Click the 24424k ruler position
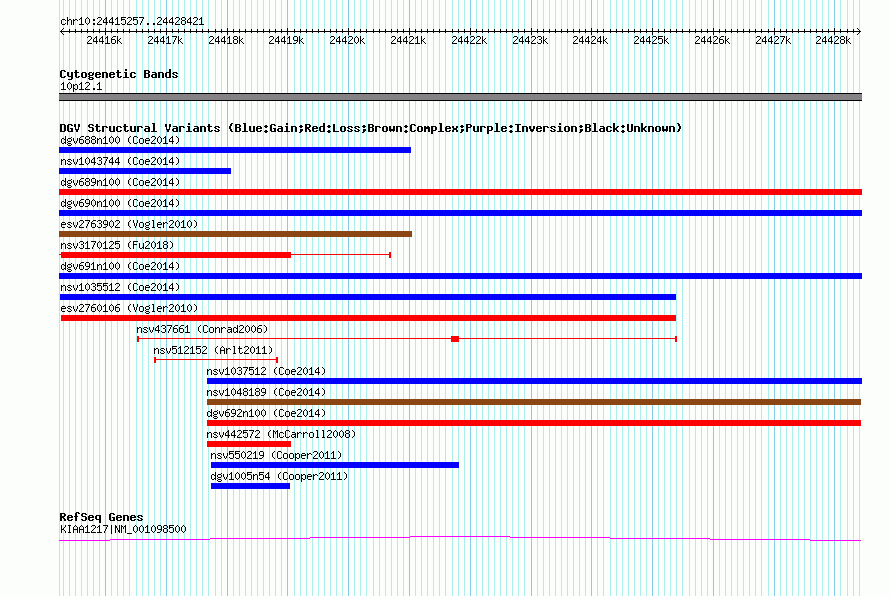The image size is (890, 596). tap(590, 40)
